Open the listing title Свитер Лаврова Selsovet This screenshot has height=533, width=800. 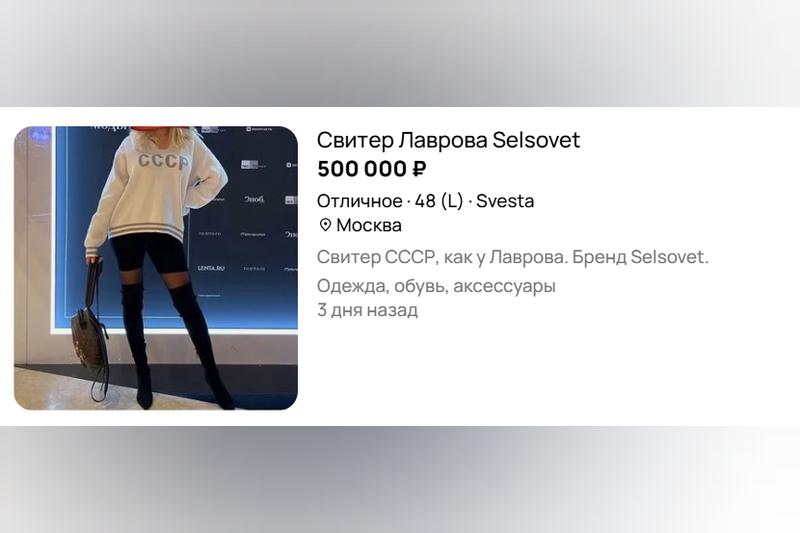448,140
